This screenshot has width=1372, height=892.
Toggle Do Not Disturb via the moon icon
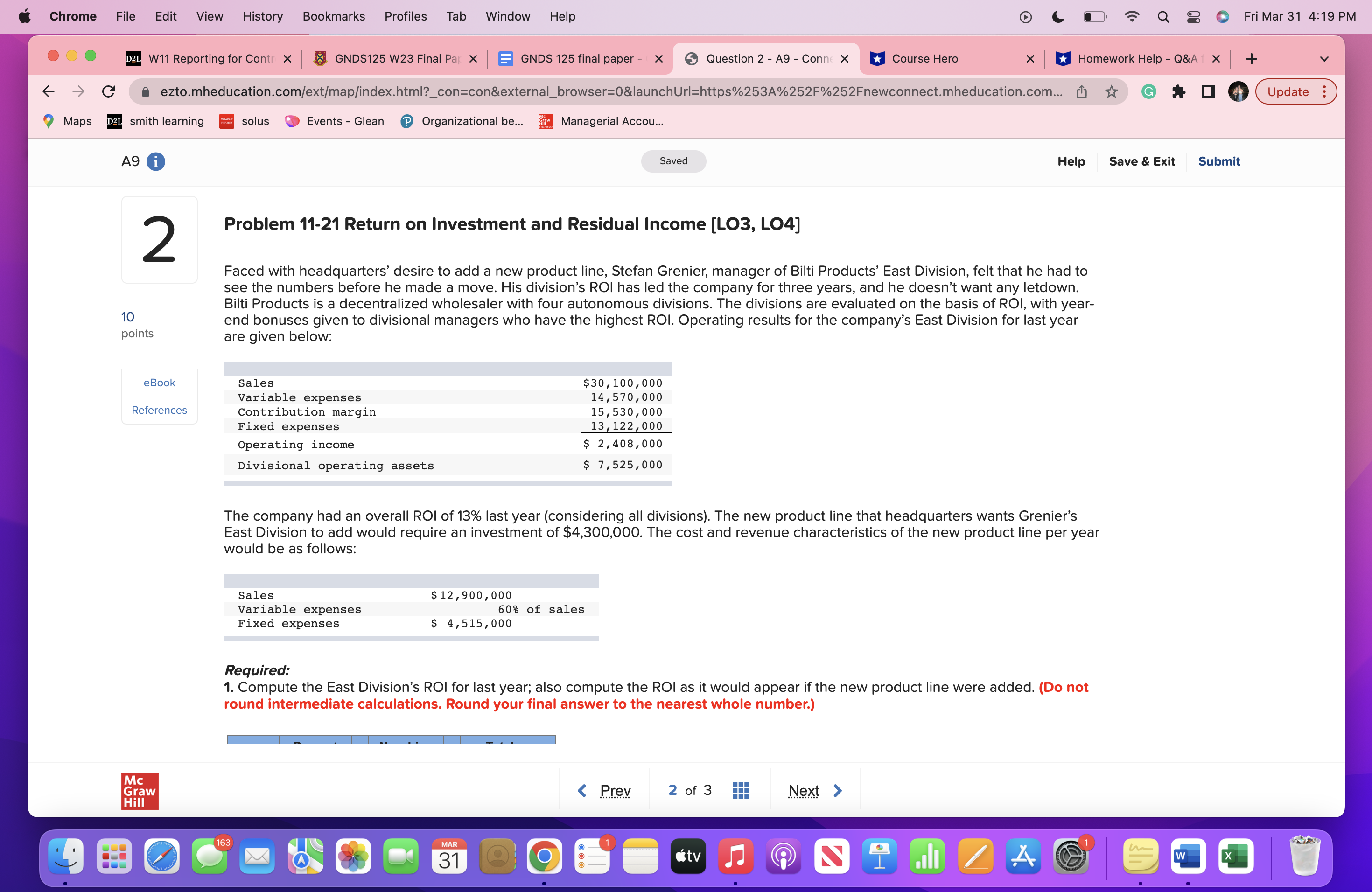(x=1058, y=17)
